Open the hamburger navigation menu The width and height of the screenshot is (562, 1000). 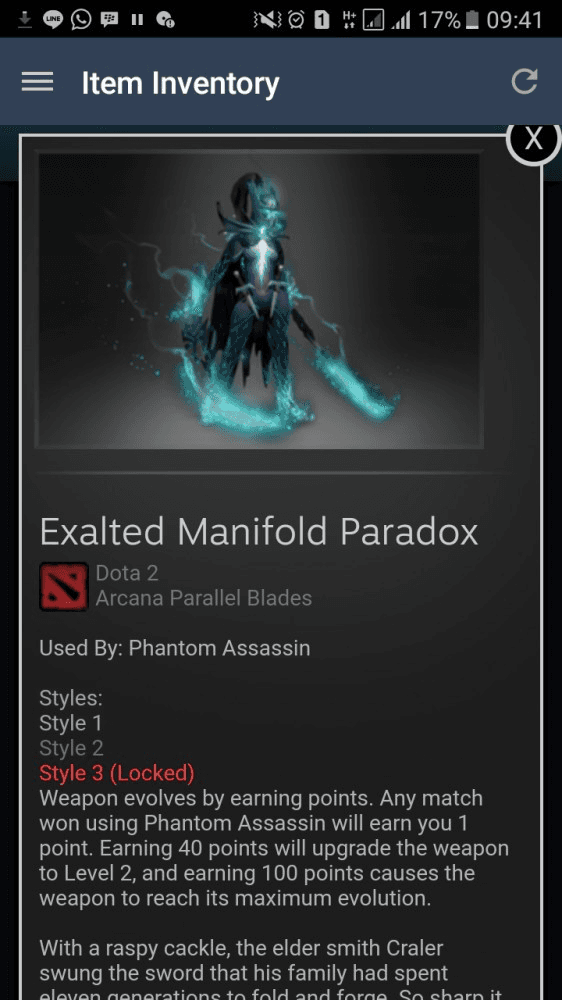(x=37, y=82)
